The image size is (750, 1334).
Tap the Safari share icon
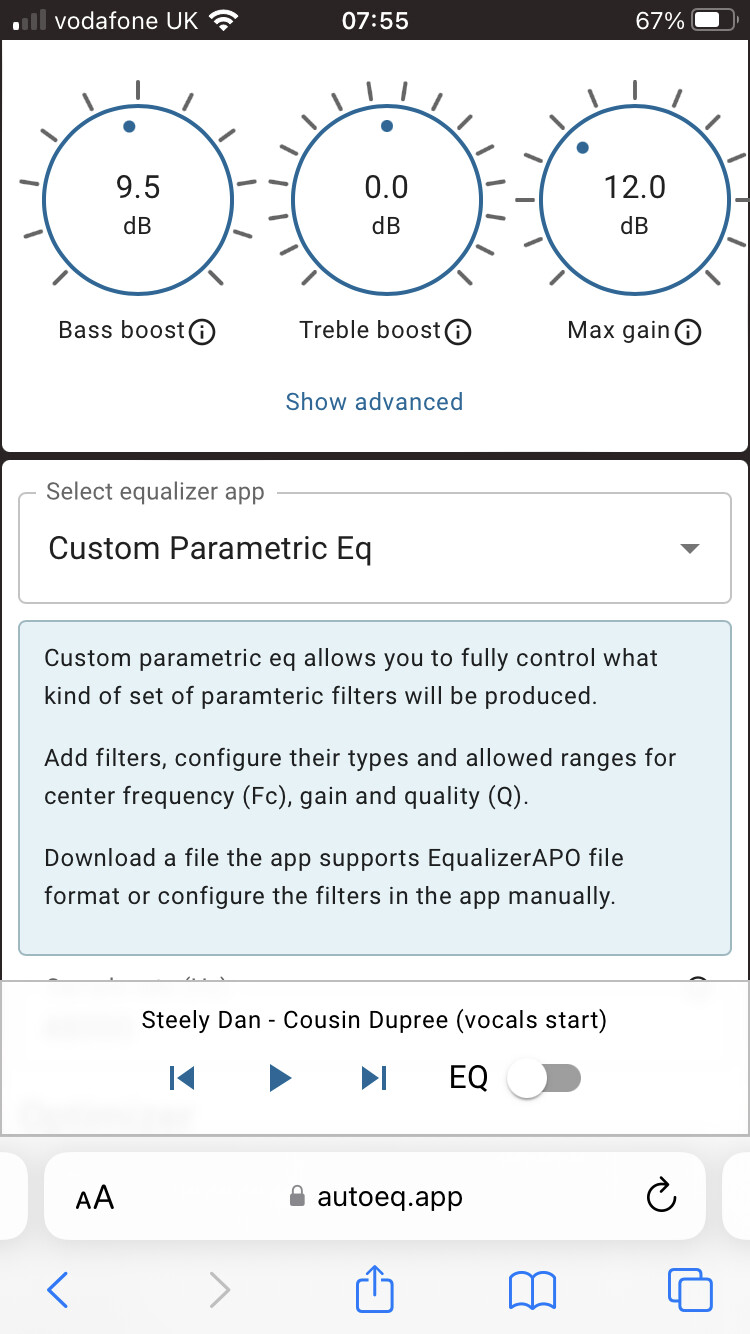pos(375,1289)
